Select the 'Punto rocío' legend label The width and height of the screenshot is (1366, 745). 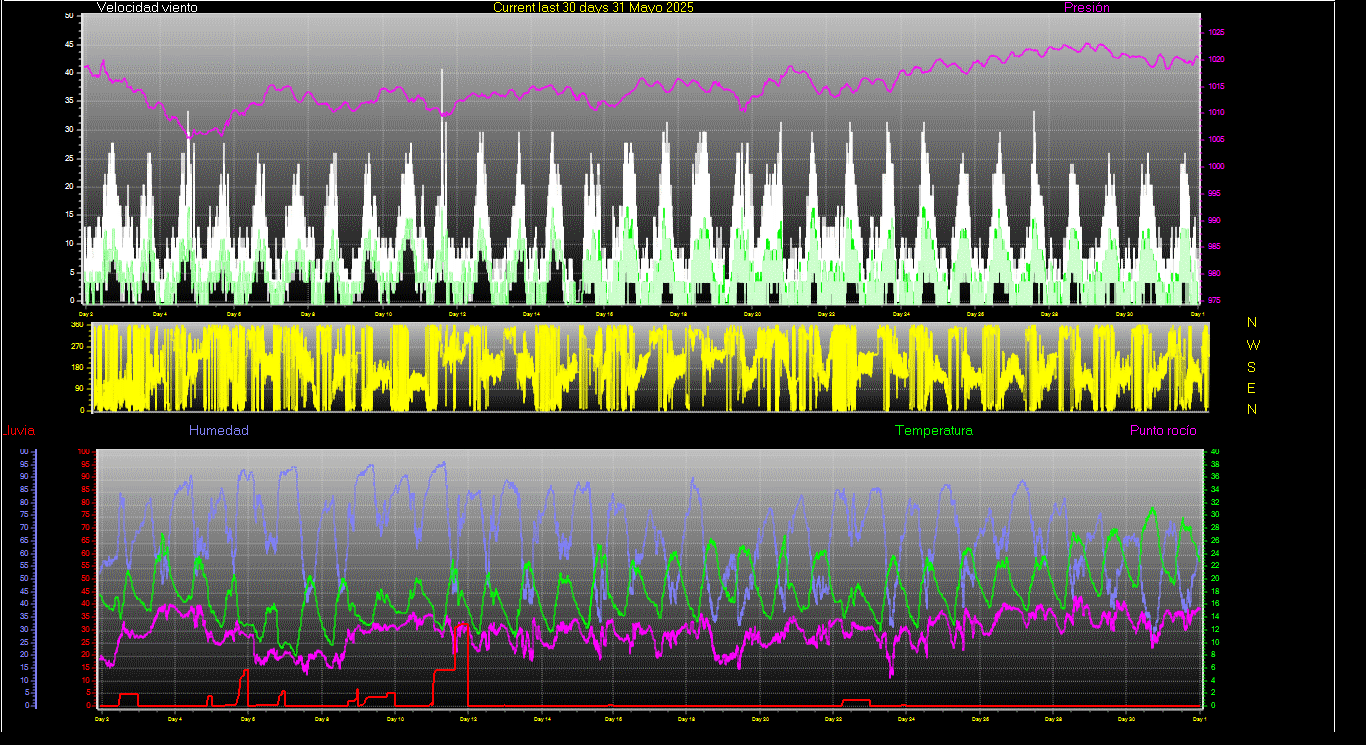tap(1163, 431)
